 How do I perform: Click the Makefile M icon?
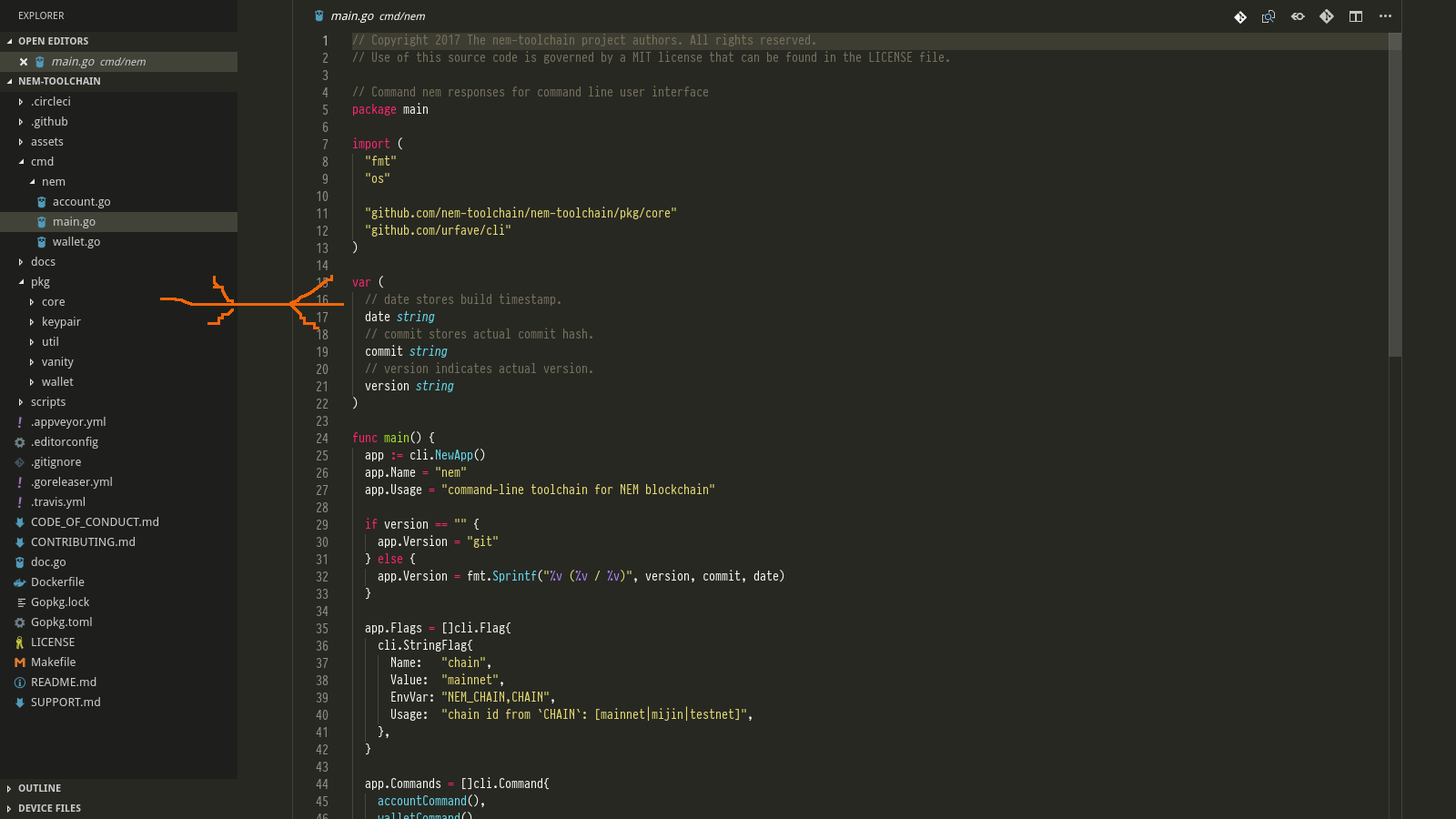pyautogui.click(x=19, y=662)
